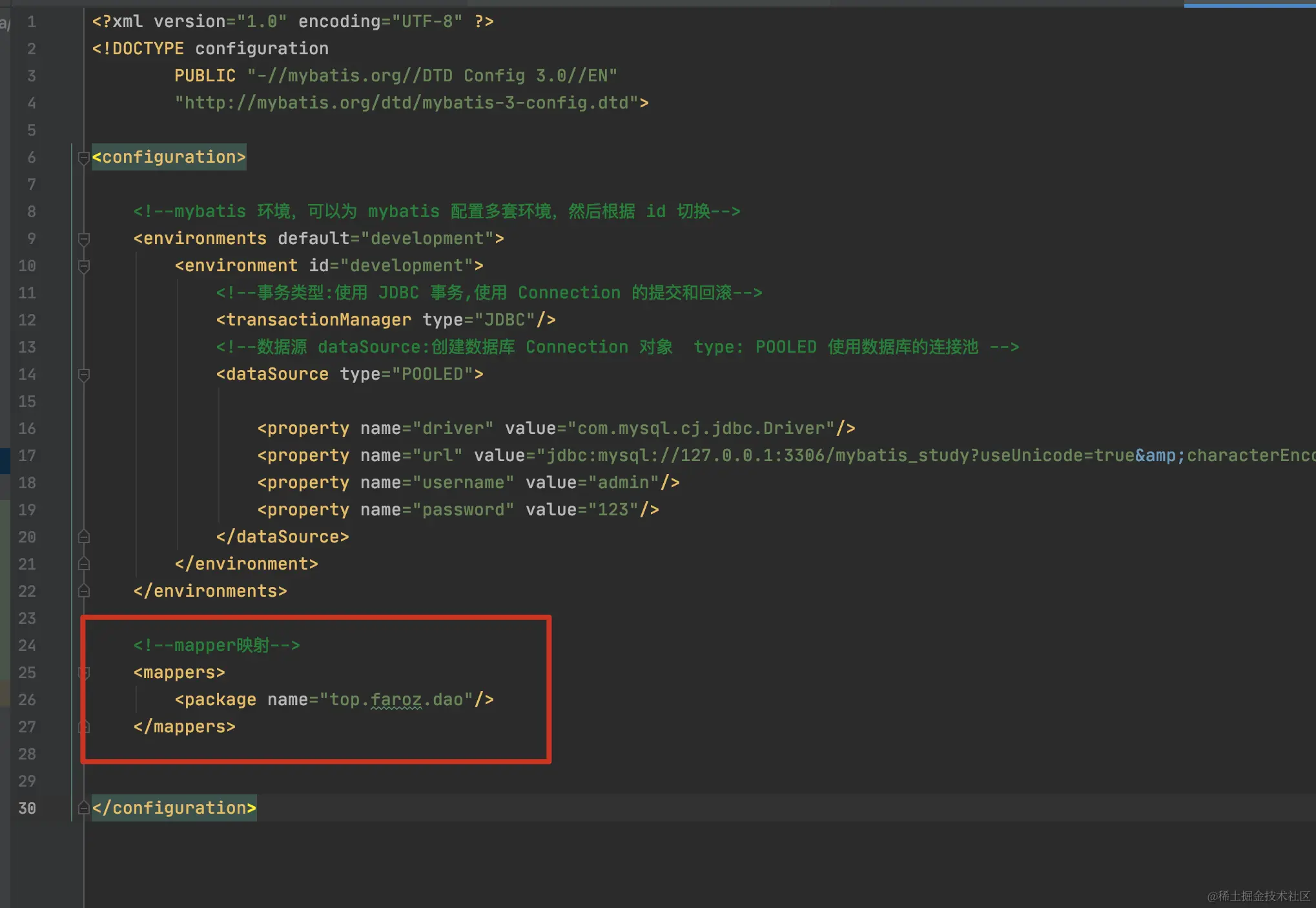
Task: Fold the <dataSource type="POOLED"> block
Action: click(x=83, y=375)
